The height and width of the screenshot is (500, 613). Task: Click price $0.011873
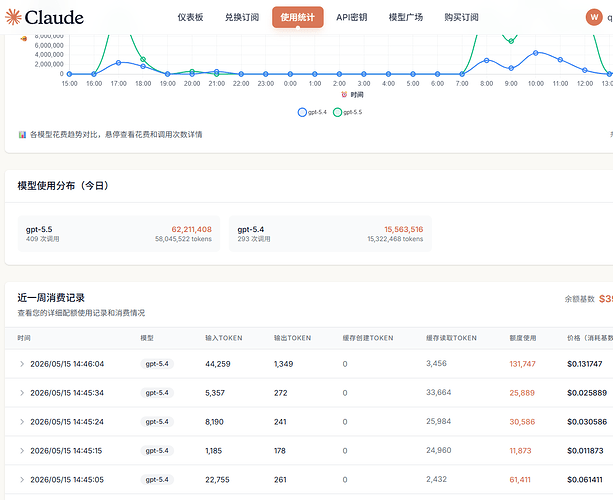pyautogui.click(x=585, y=451)
